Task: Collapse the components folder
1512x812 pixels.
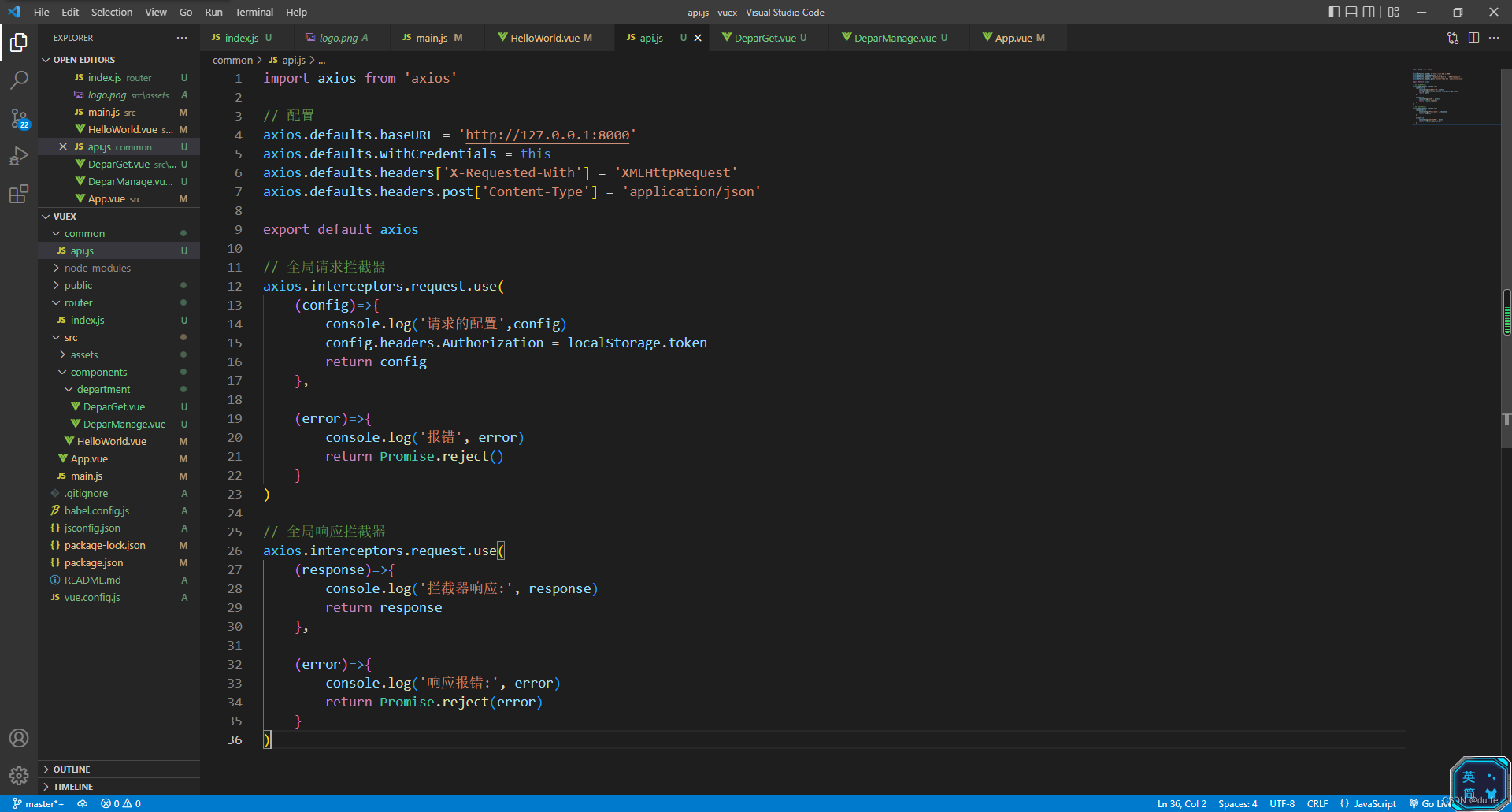Action: (98, 372)
